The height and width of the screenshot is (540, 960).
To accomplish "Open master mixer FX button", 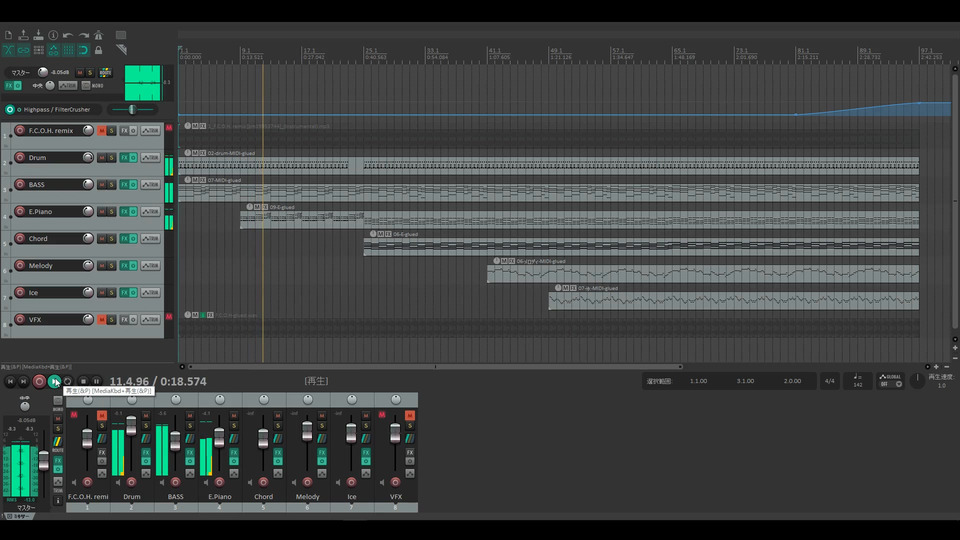I will tap(58, 460).
